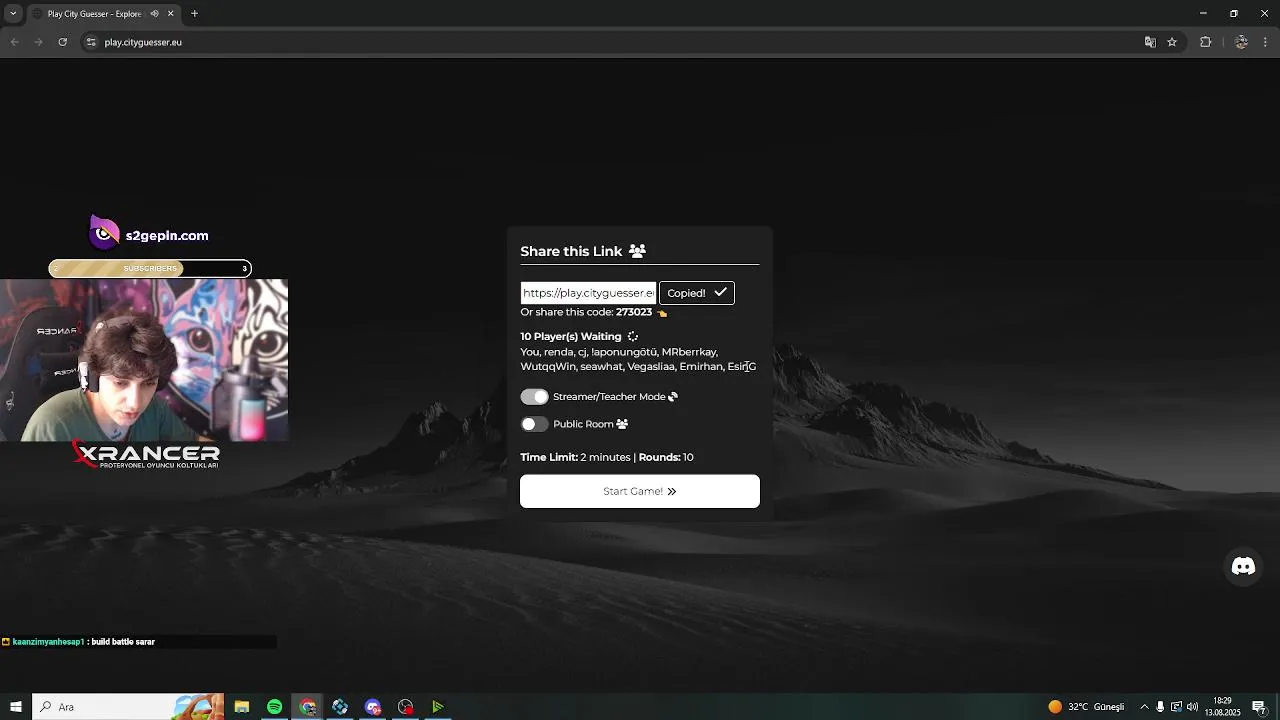Screen dimensions: 1280x720
Task: Click the s2gepin.com overlay logo
Action: pyautogui.click(x=149, y=235)
